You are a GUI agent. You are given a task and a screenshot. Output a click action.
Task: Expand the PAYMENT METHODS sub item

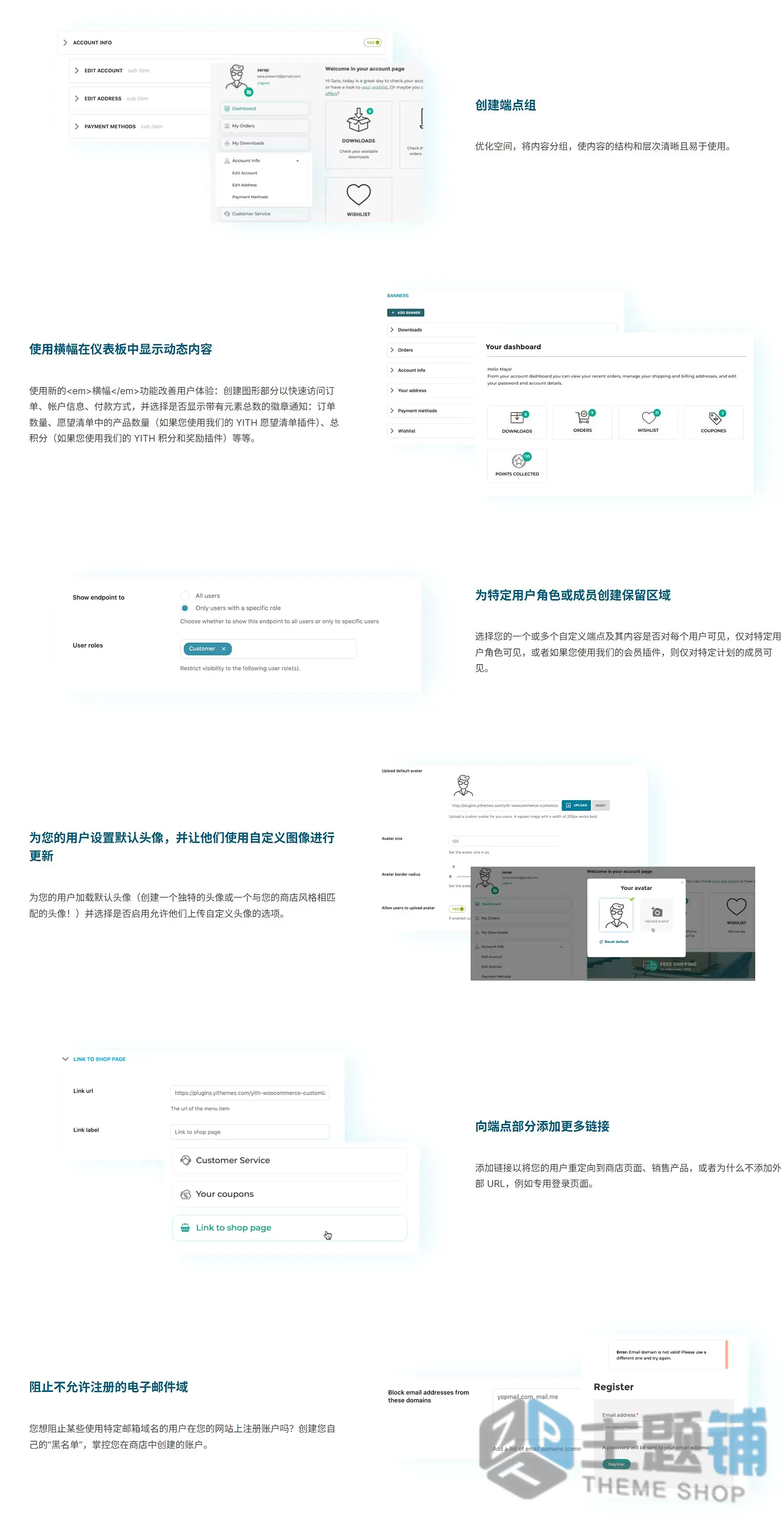(x=77, y=126)
